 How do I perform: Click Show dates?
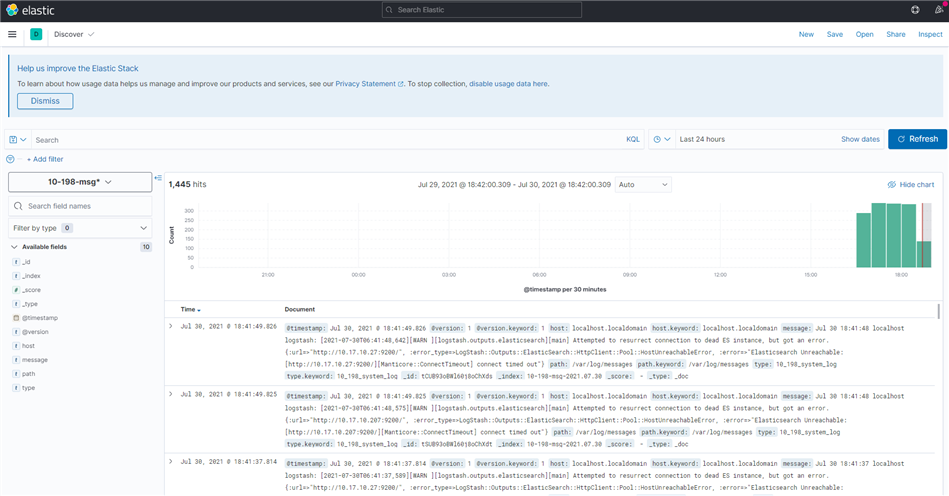(860, 139)
